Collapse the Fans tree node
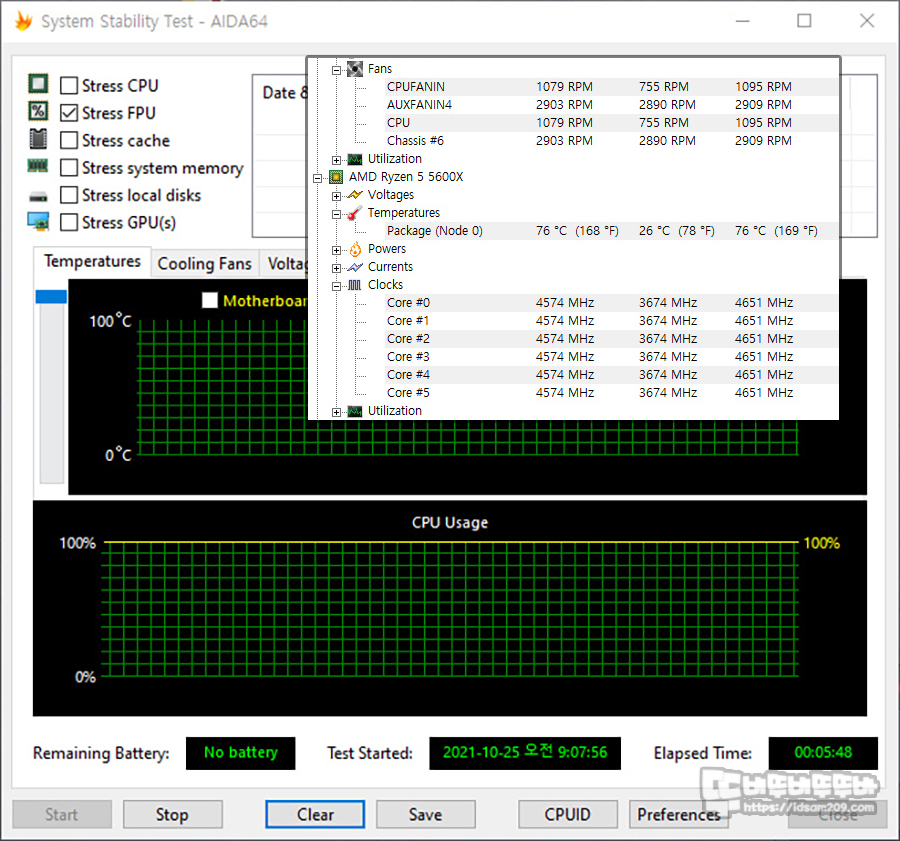The width and height of the screenshot is (900, 841). point(336,70)
